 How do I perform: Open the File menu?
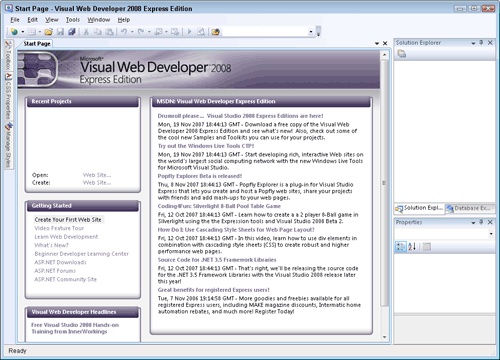(15, 20)
